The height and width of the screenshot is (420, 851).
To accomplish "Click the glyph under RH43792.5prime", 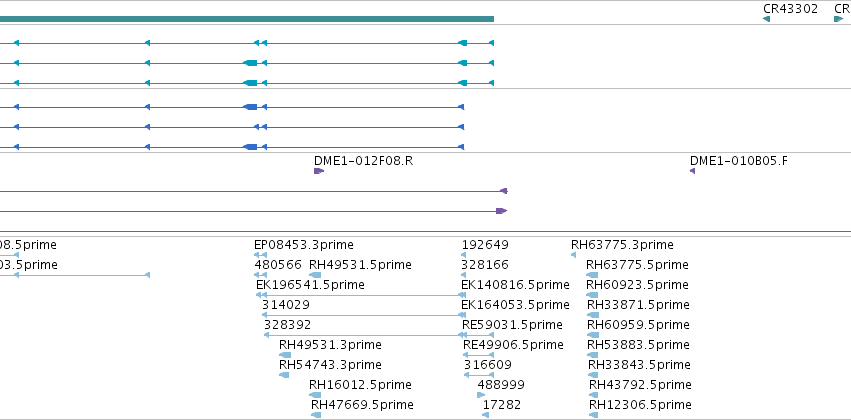I will [593, 395].
